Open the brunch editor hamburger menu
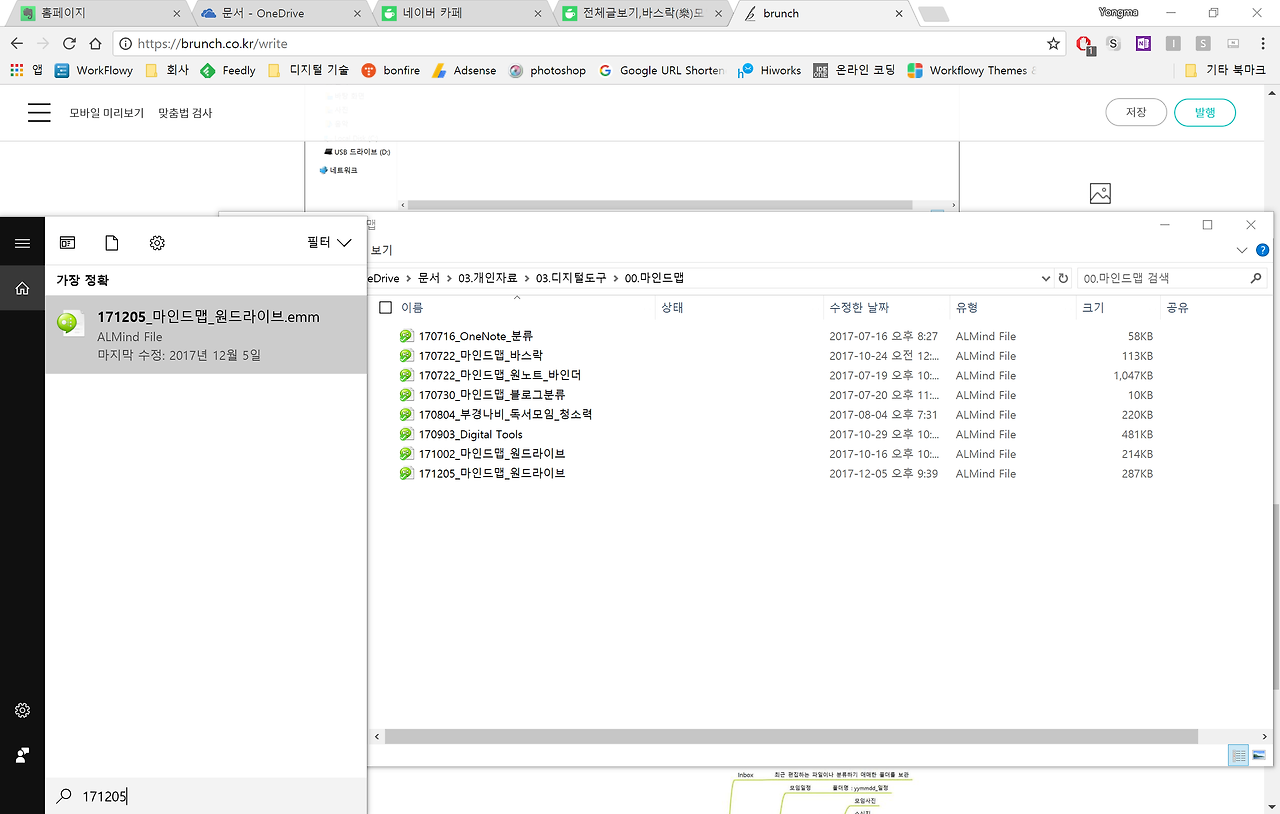Viewport: 1280px width, 814px height. pos(39,113)
